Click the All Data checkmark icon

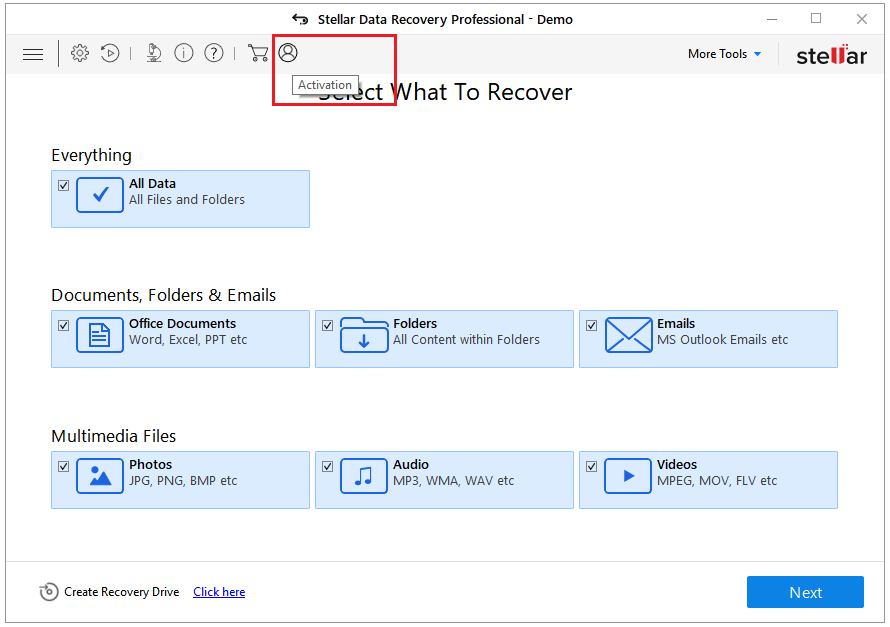click(100, 195)
